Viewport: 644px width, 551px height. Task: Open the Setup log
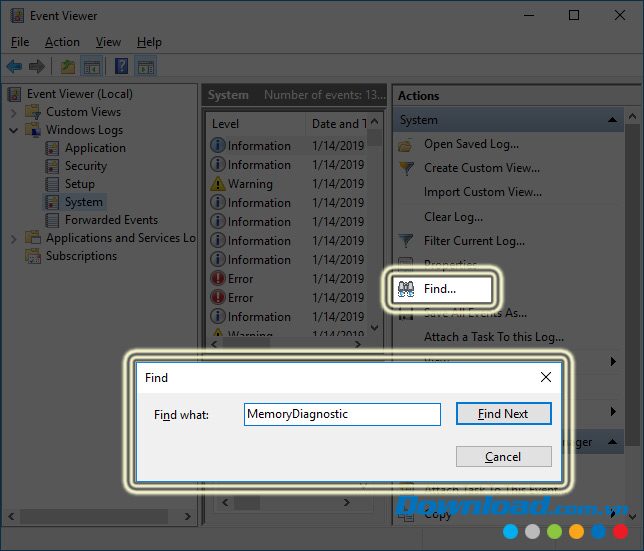point(80,184)
